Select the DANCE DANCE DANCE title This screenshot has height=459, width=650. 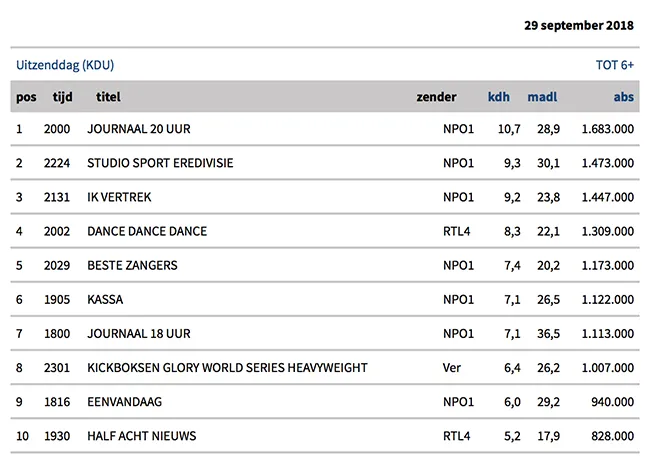(x=147, y=231)
